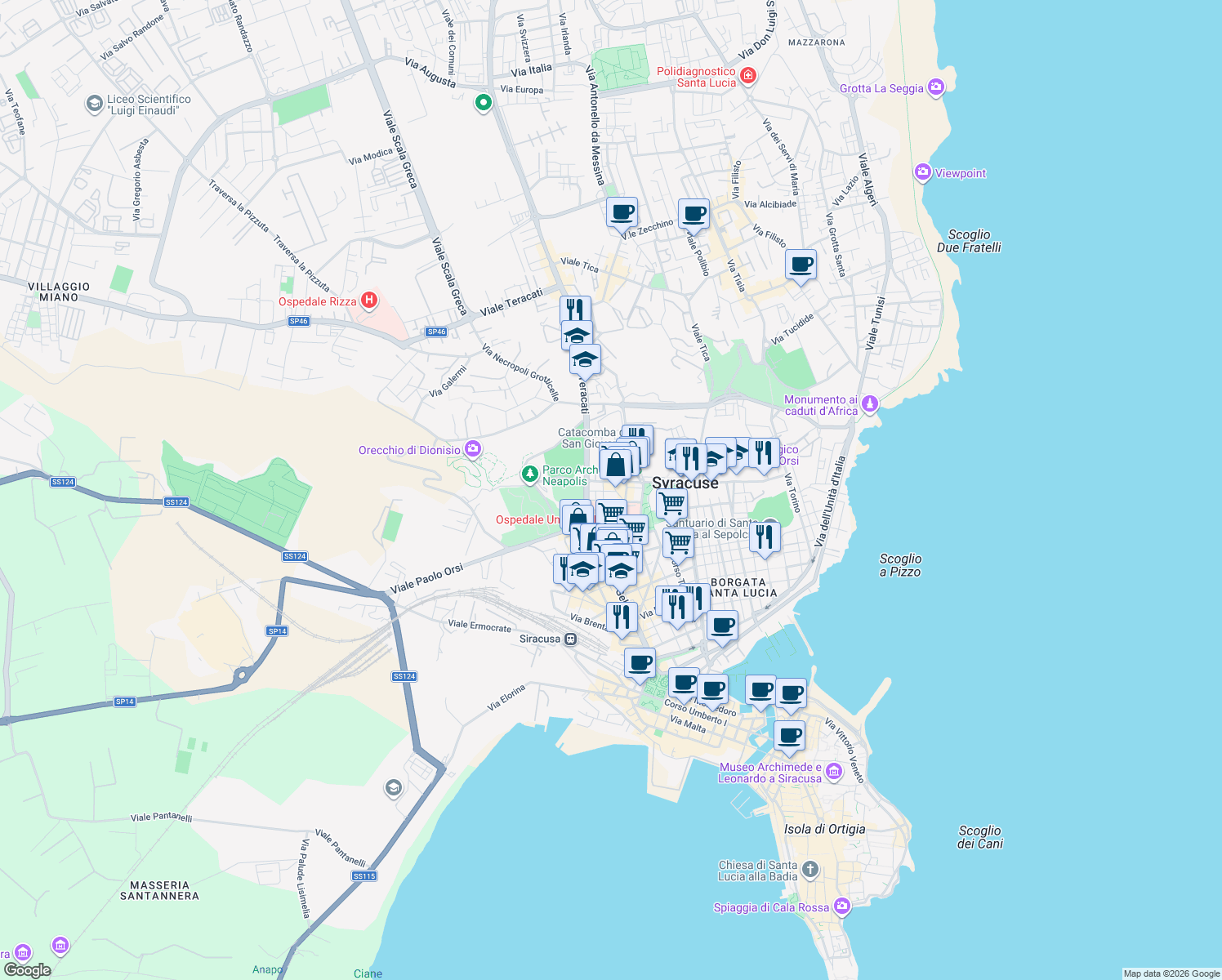Select the coffee marker near Via Alcibiade
This screenshot has height=980, width=1222.
801,265
